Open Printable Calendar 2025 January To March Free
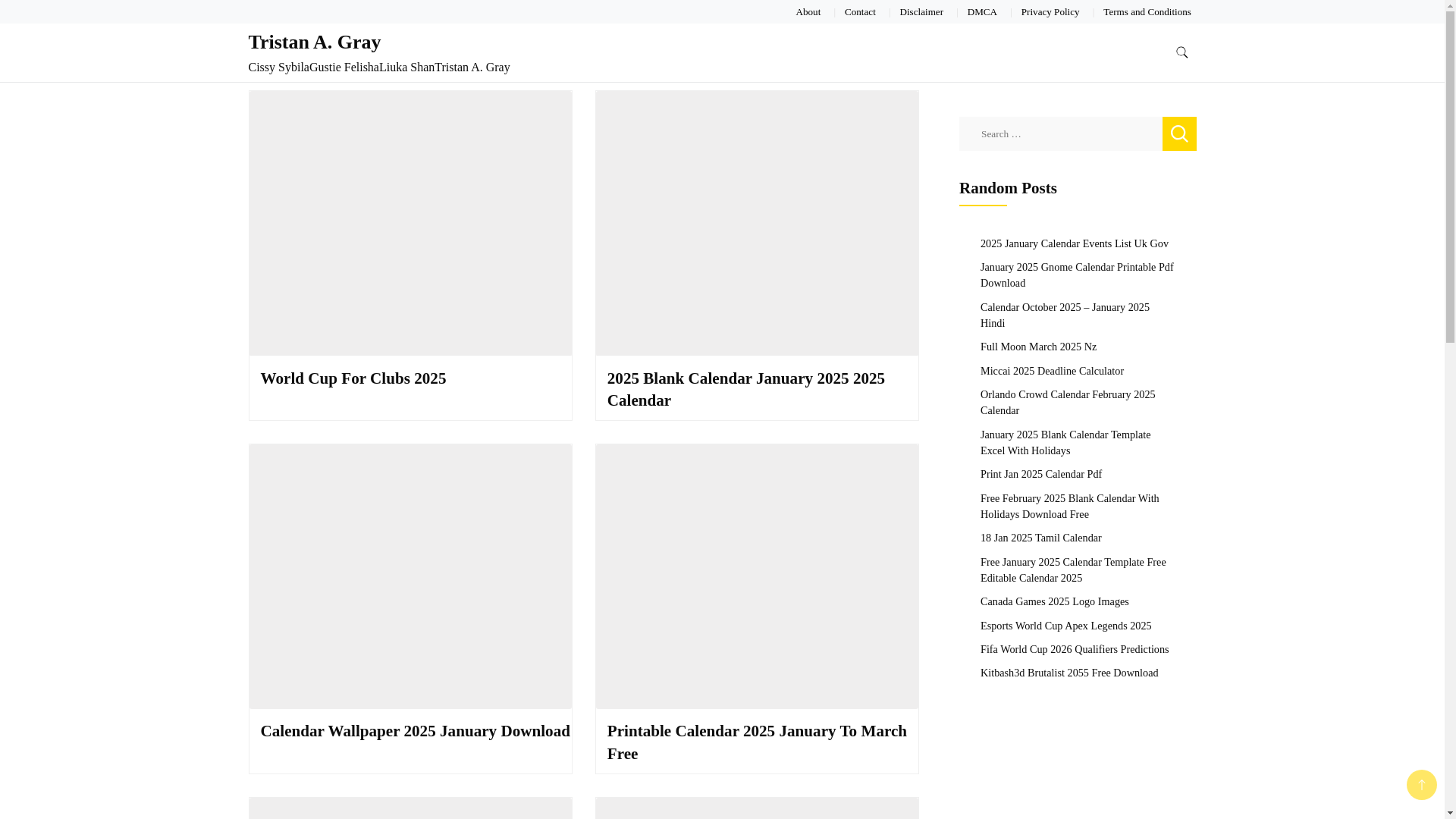The width and height of the screenshot is (1456, 819). click(757, 742)
